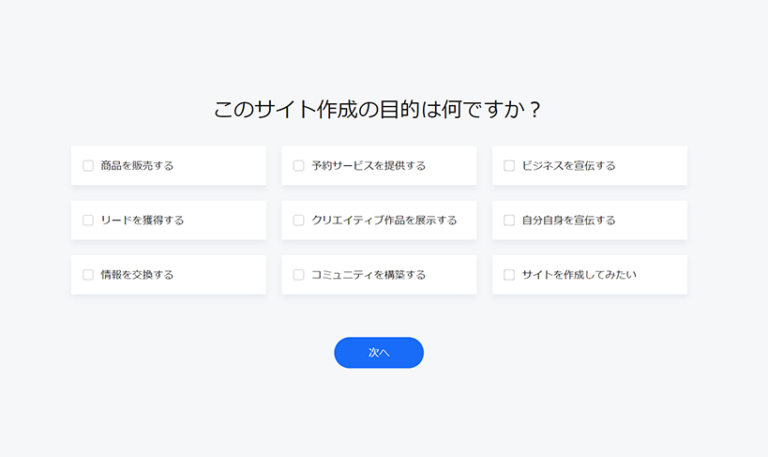The width and height of the screenshot is (768, 457).
Task: Tick the サイトを作成してみたい checkbox
Action: pyautogui.click(x=509, y=274)
